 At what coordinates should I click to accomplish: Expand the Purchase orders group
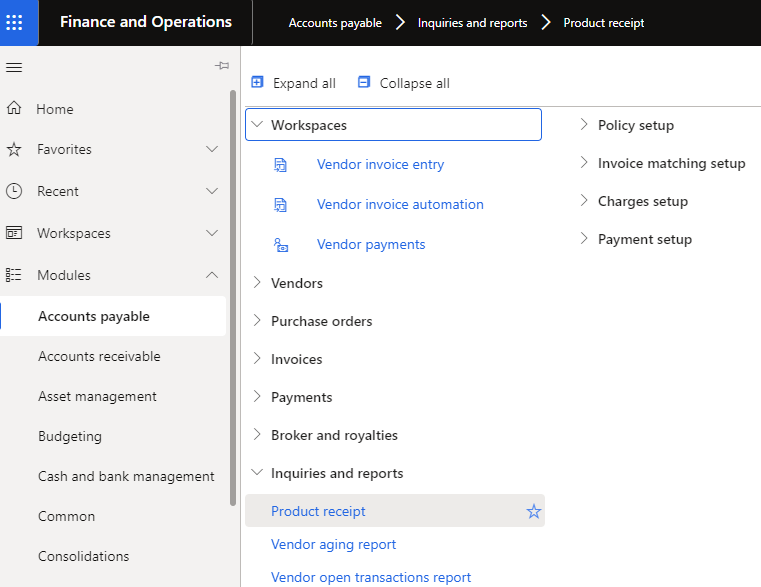[x=257, y=320]
